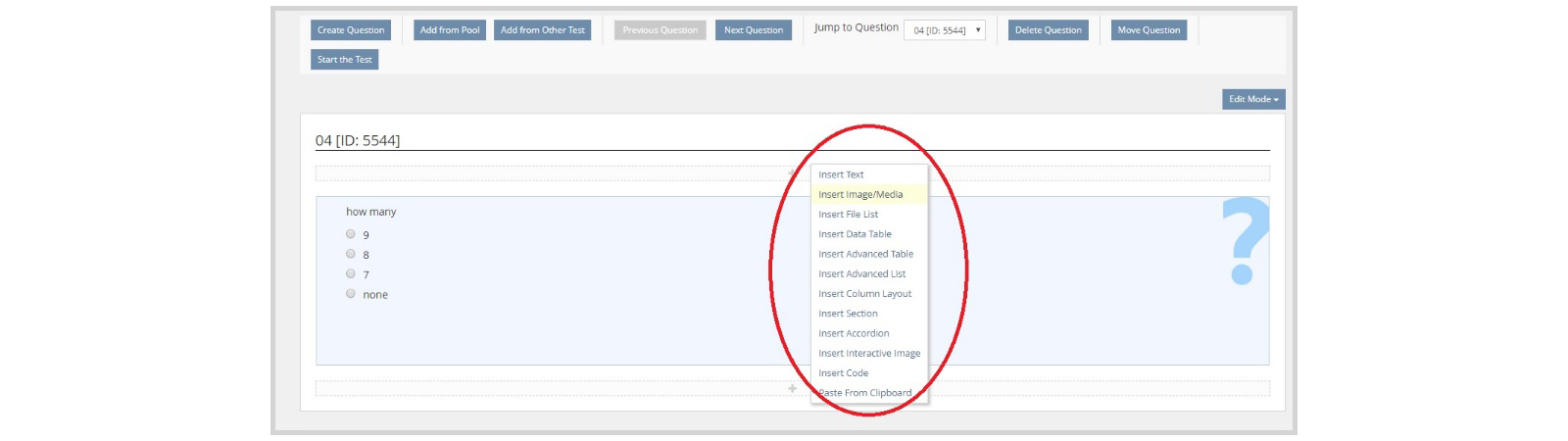Click Start the Test button
This screenshot has height=441, width=1568.
click(x=345, y=60)
